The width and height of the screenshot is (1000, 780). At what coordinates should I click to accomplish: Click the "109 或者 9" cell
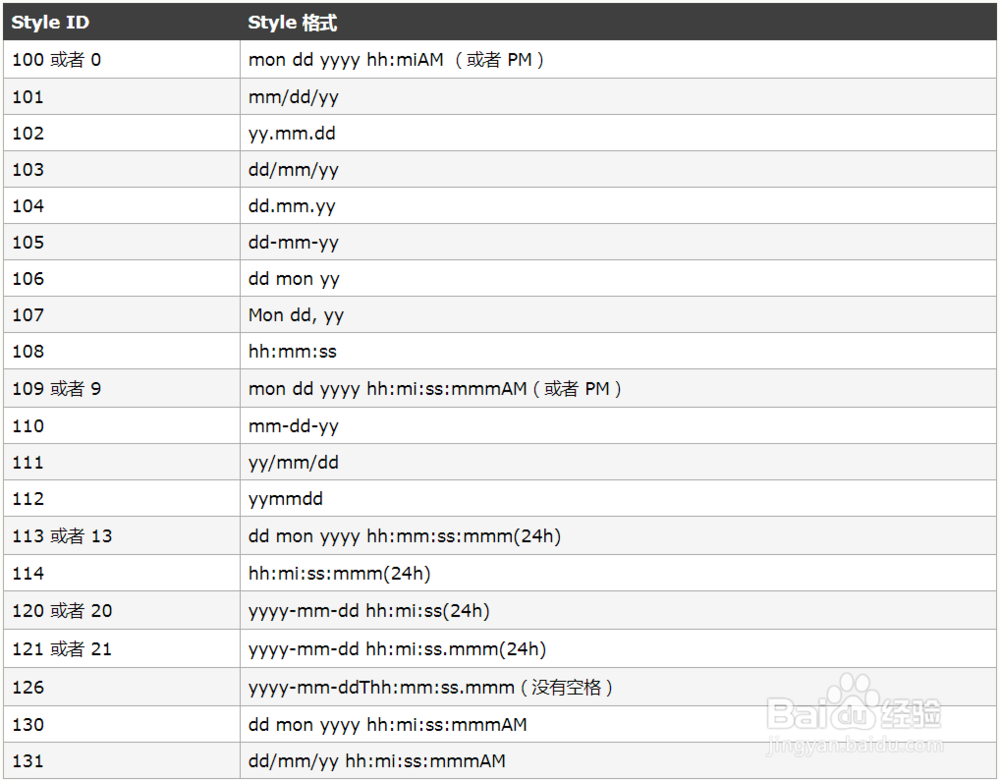click(56, 389)
